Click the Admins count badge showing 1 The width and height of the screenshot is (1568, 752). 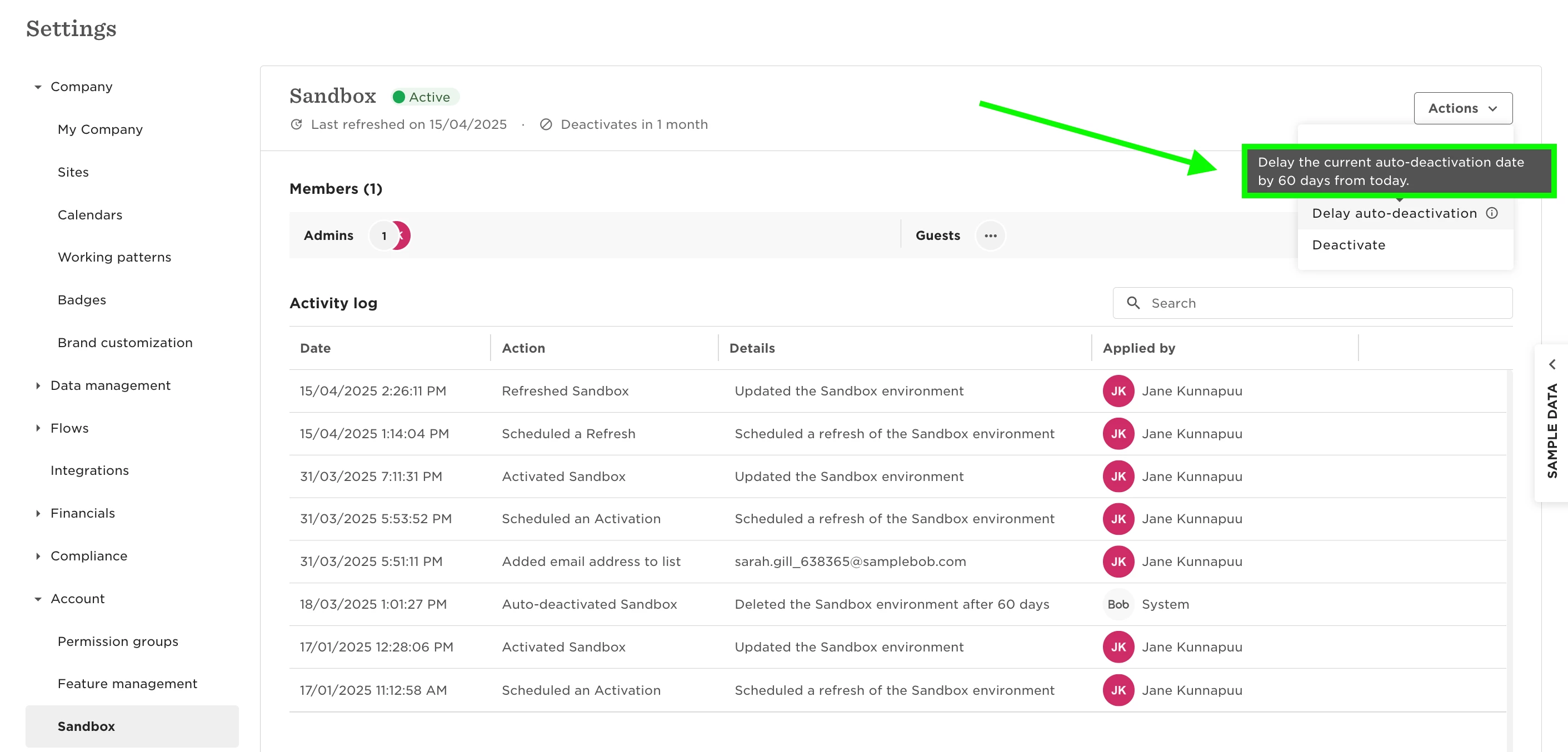[383, 236]
